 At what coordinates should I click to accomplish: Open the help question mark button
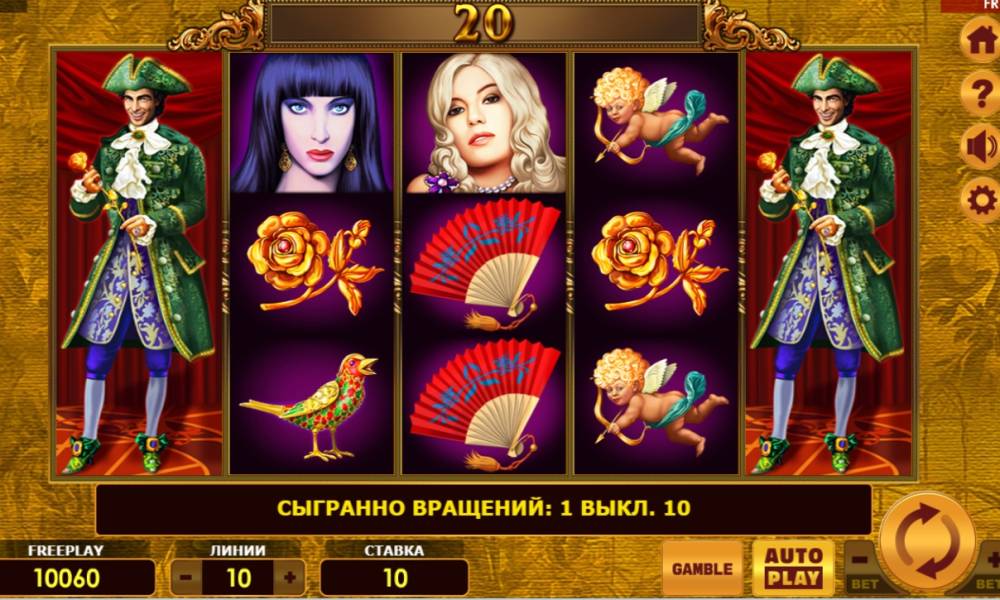coord(982,94)
